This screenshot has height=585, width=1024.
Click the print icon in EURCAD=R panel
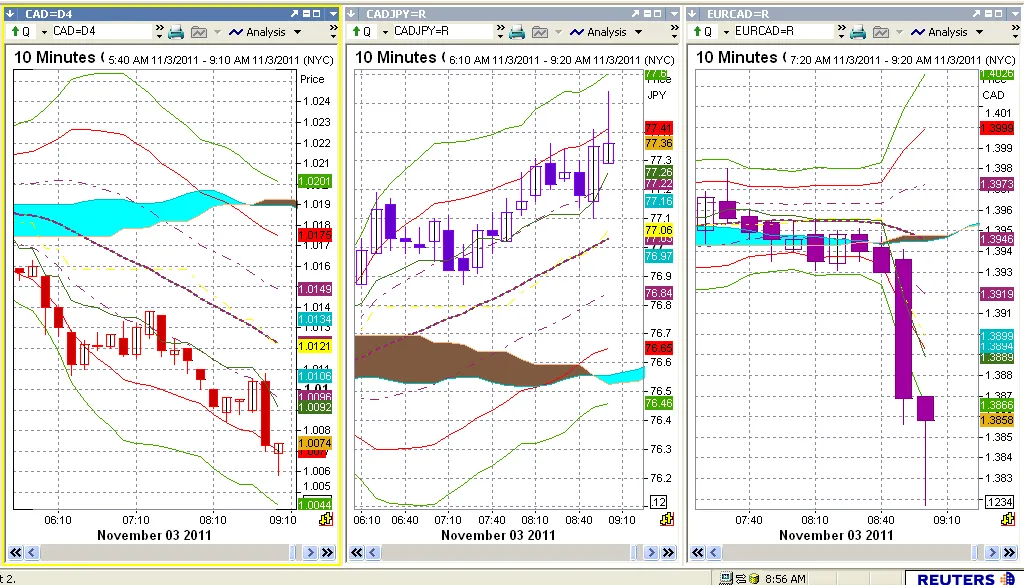858,32
